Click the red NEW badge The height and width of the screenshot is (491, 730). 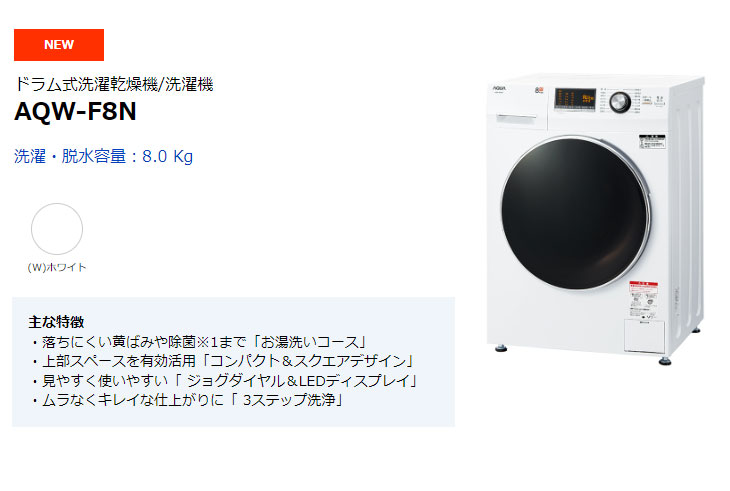59,45
